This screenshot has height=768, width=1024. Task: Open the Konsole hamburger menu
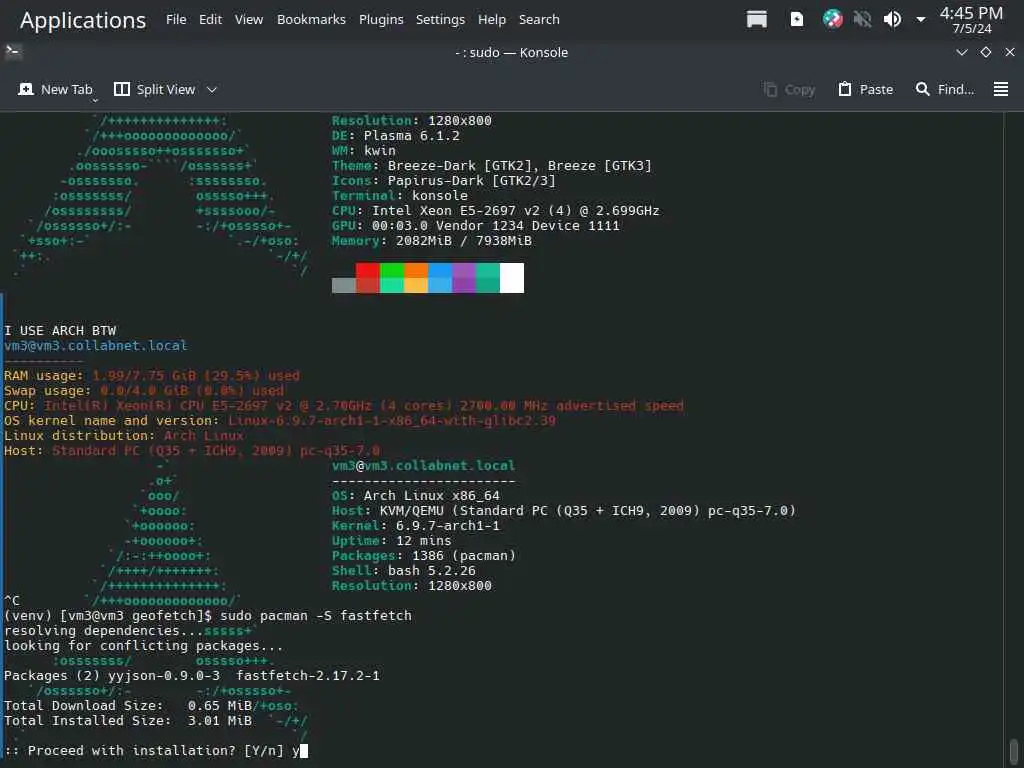point(1000,89)
